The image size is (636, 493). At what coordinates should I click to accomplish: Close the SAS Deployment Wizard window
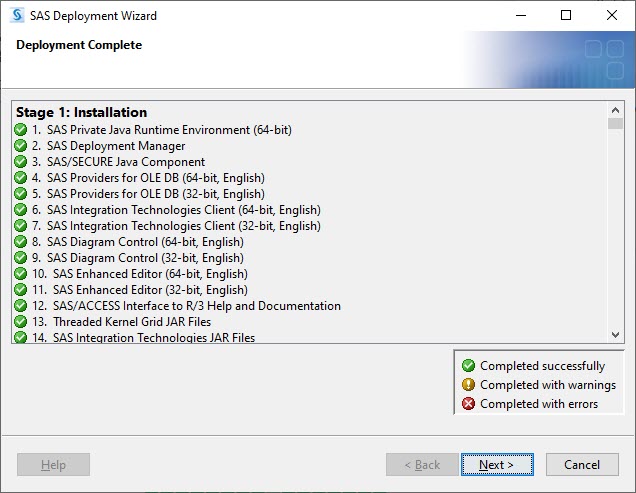pyautogui.click(x=612, y=15)
